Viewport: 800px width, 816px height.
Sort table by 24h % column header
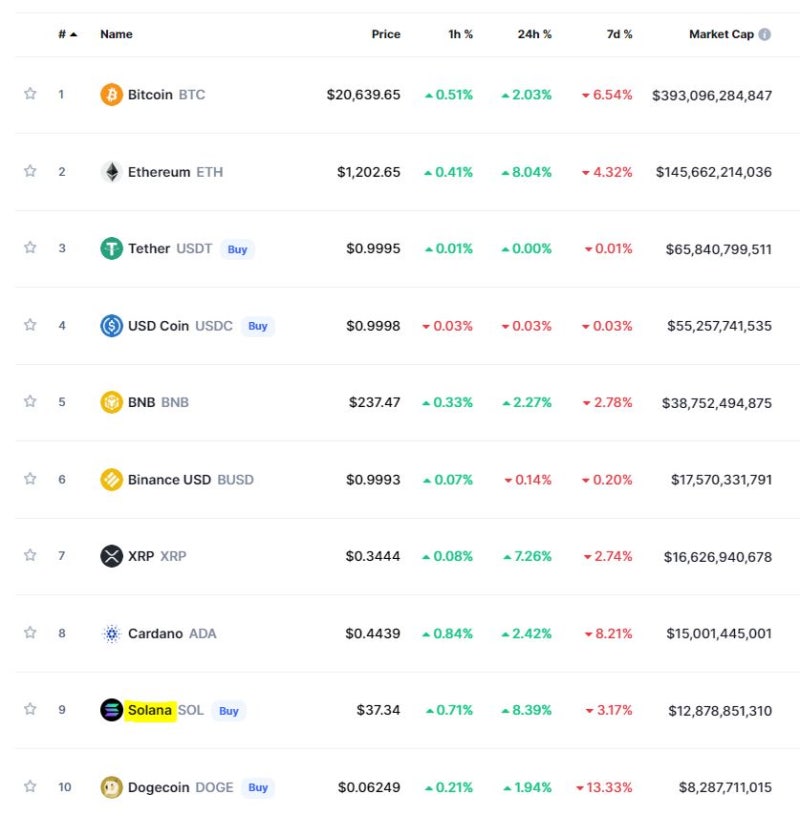pos(535,34)
